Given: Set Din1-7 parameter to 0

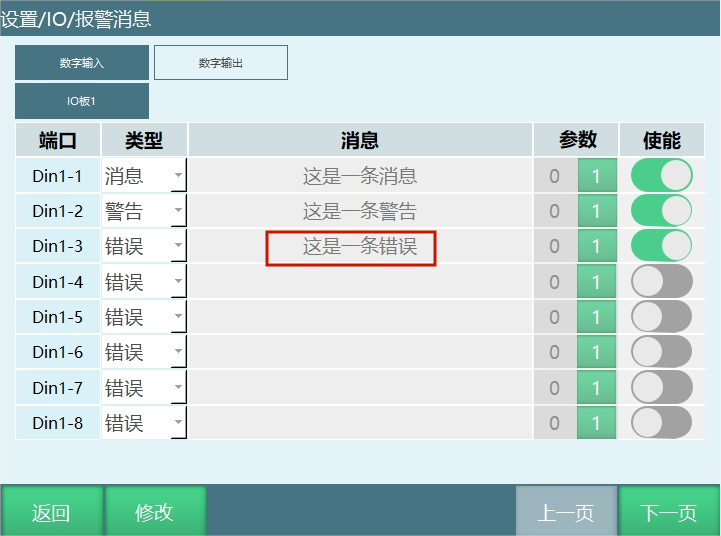Looking at the screenshot, I should [x=555, y=387].
